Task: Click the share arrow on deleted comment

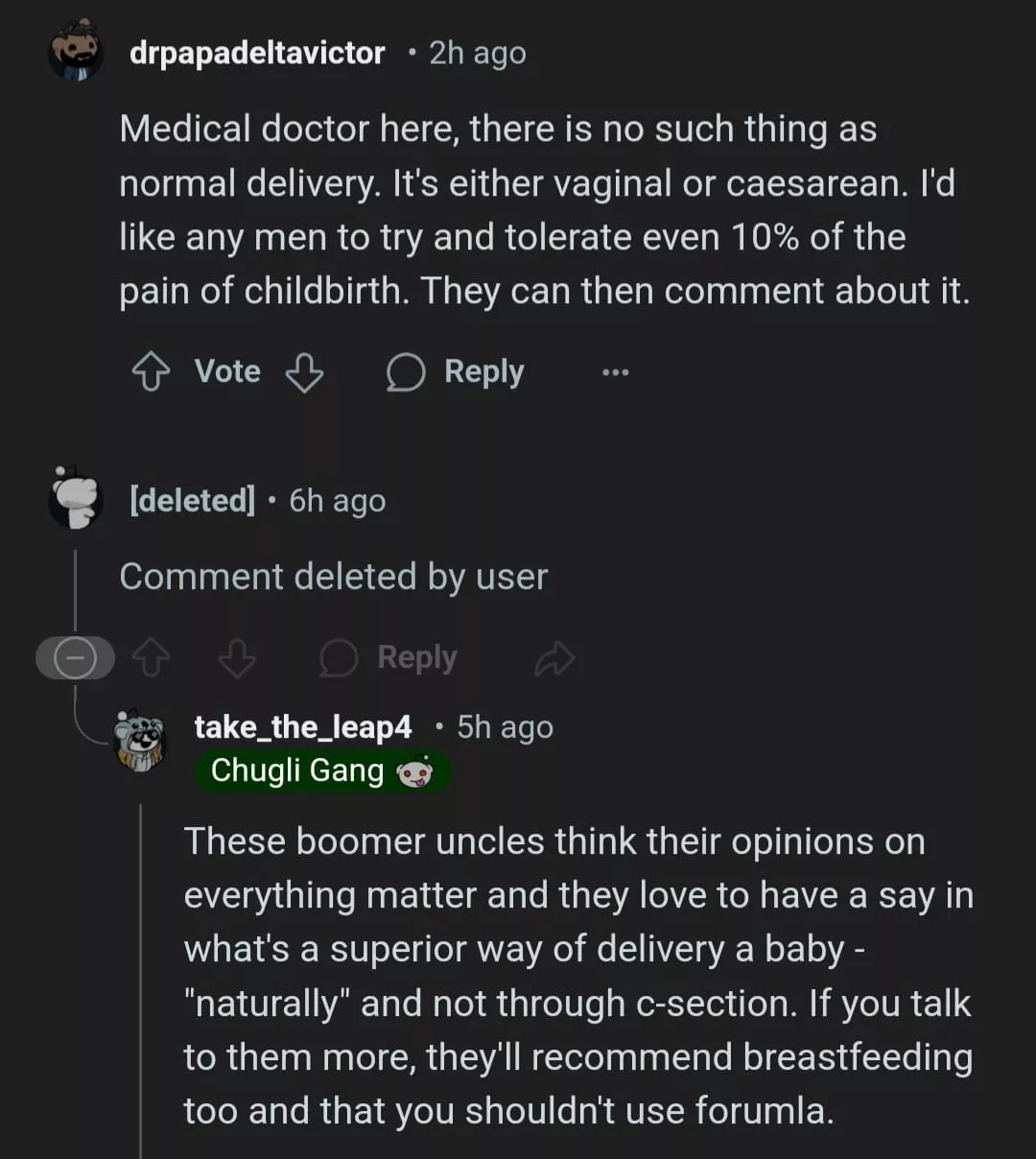Action: click(x=554, y=658)
